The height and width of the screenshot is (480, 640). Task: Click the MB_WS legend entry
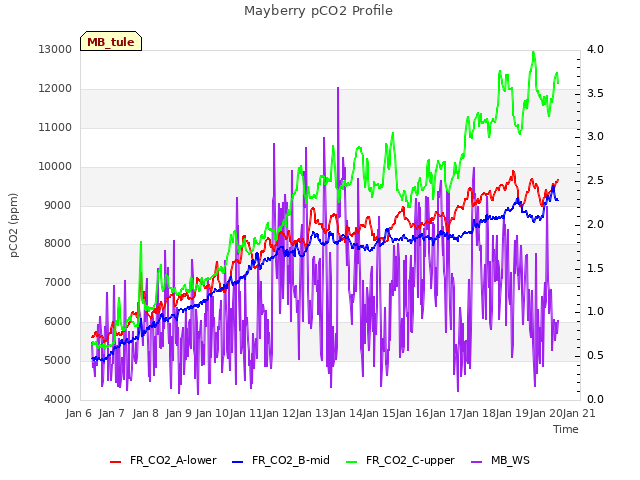tap(500, 460)
